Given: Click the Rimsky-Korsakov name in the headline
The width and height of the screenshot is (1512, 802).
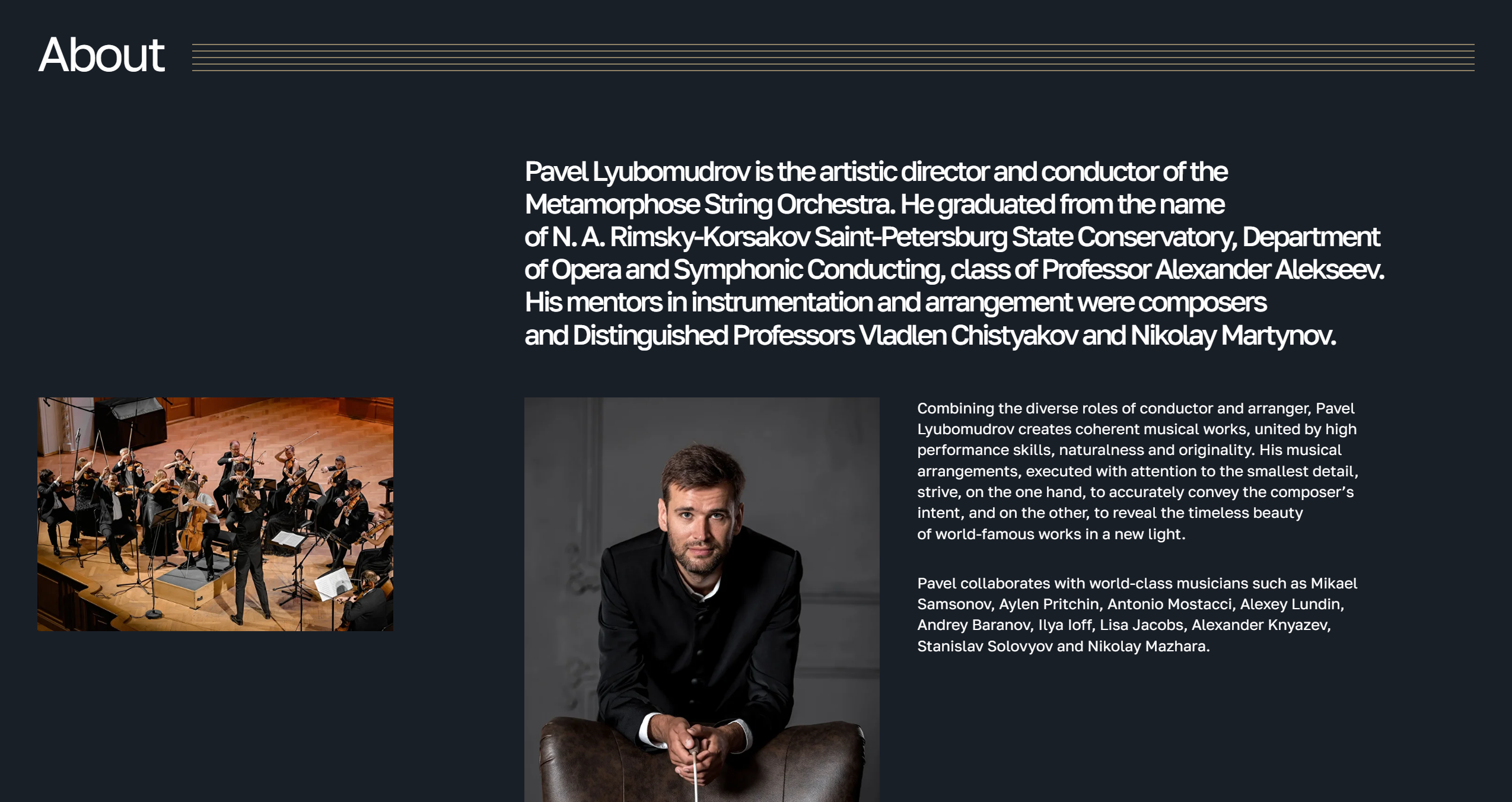Looking at the screenshot, I should click(x=710, y=237).
